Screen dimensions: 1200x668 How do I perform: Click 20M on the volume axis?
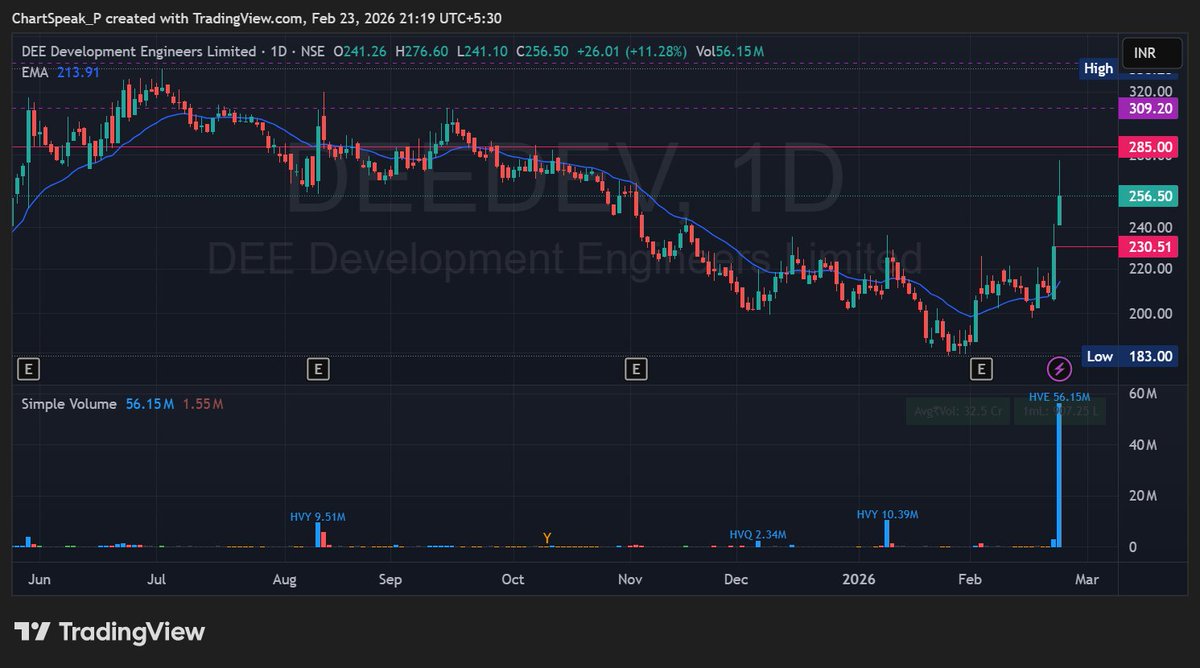coord(1143,496)
